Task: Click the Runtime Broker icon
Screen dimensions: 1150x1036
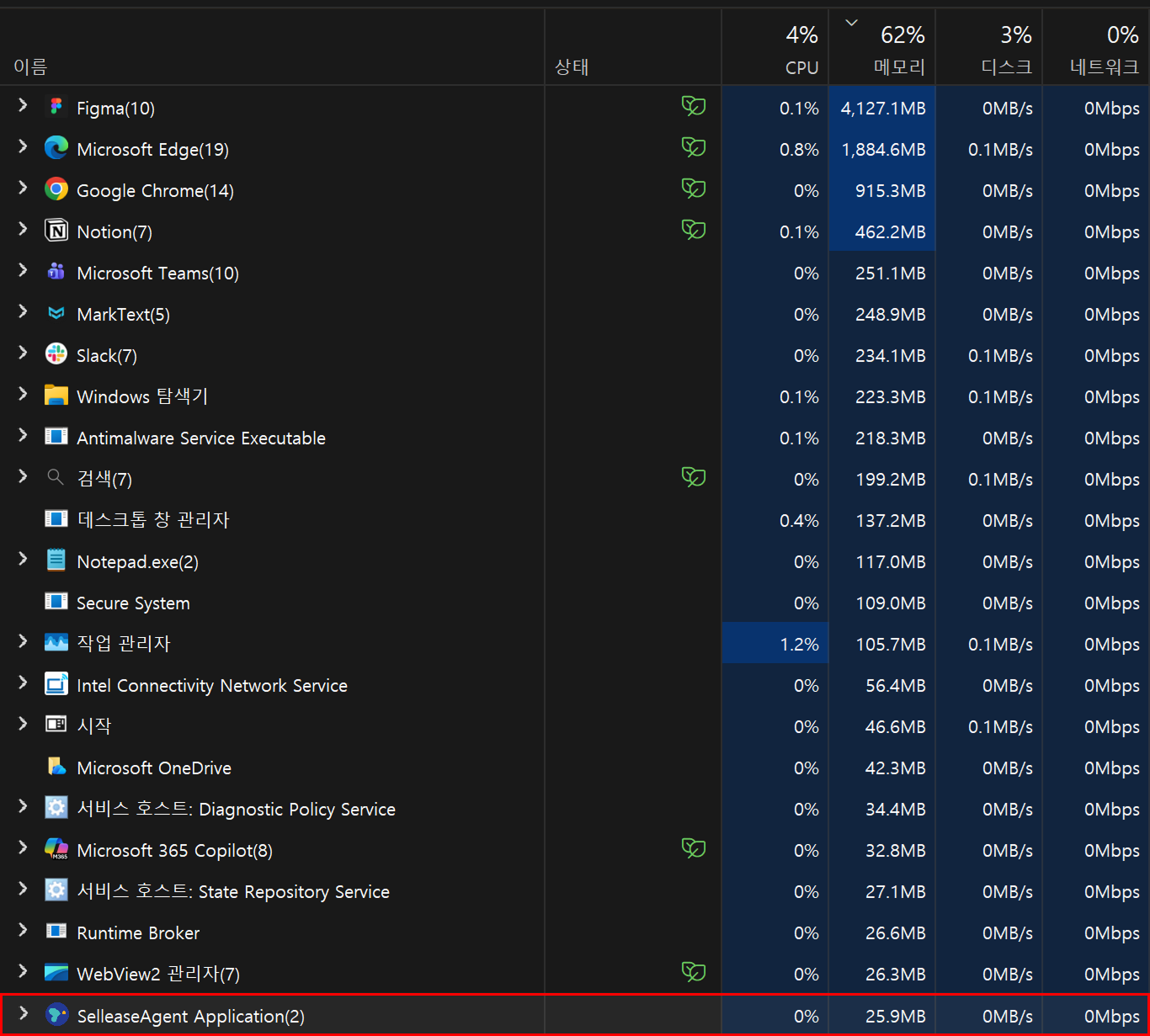Action: coord(56,932)
